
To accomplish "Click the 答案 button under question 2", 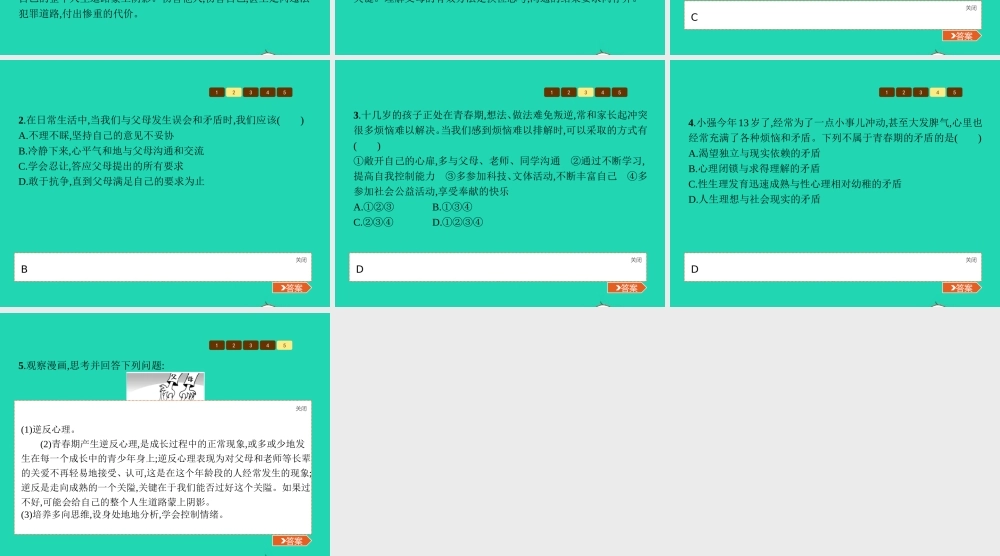I will (x=292, y=288).
